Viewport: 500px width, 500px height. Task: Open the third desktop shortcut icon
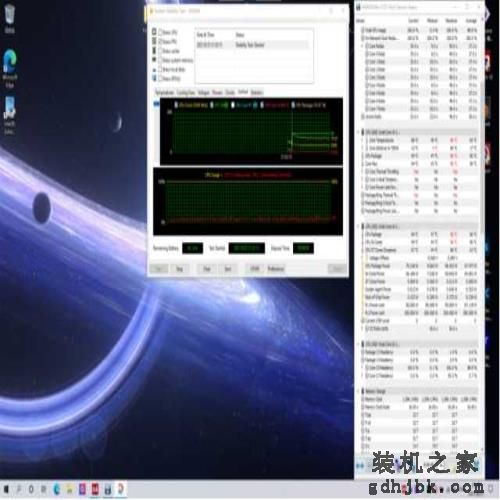click(10, 115)
